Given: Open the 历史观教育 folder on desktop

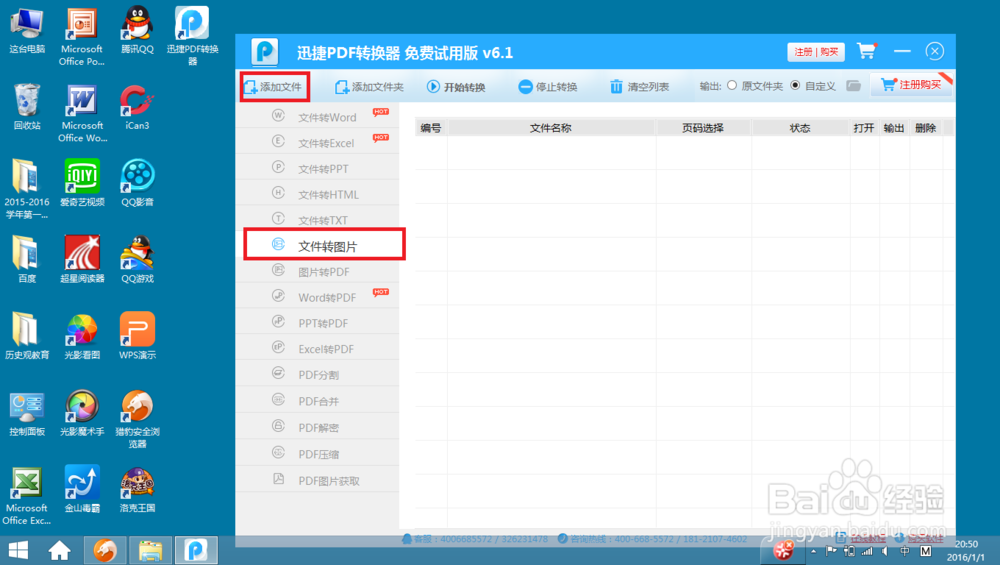Looking at the screenshot, I should (x=27, y=336).
